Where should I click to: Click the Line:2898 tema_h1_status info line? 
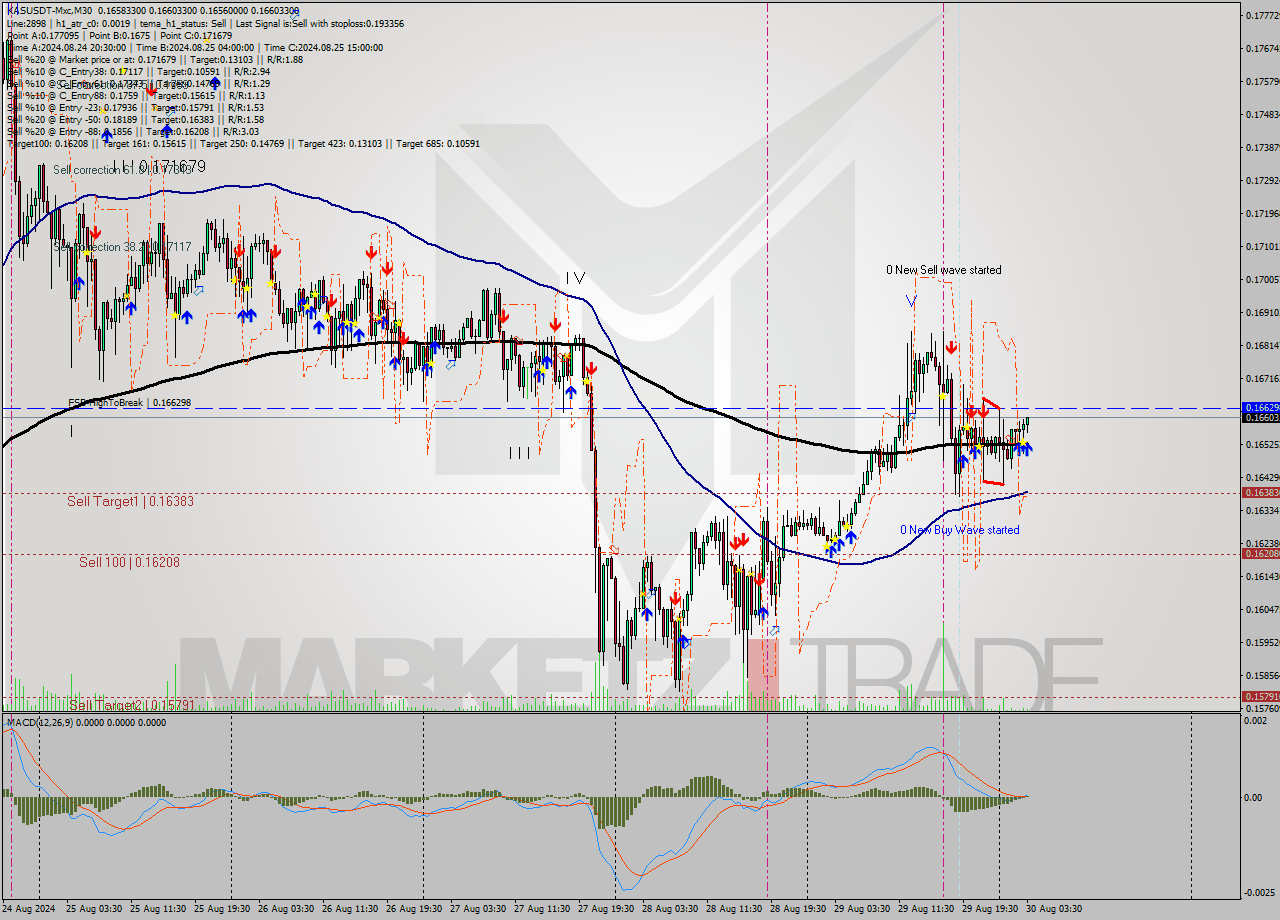point(205,23)
